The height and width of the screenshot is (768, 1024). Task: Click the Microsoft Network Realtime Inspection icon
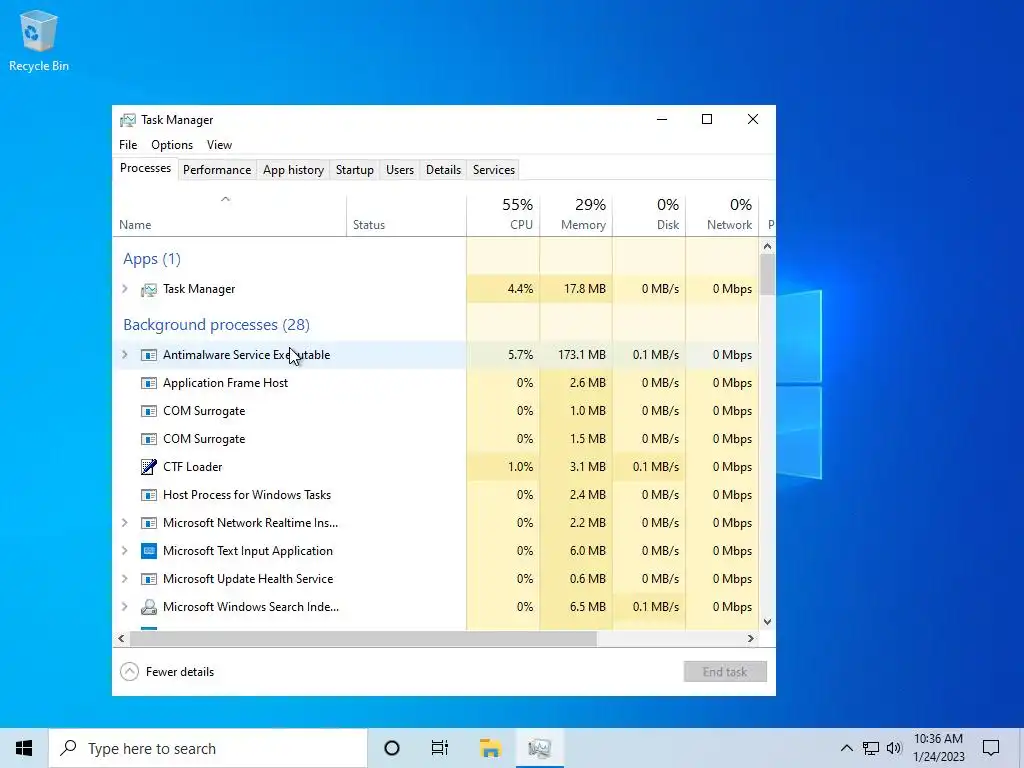tap(149, 523)
